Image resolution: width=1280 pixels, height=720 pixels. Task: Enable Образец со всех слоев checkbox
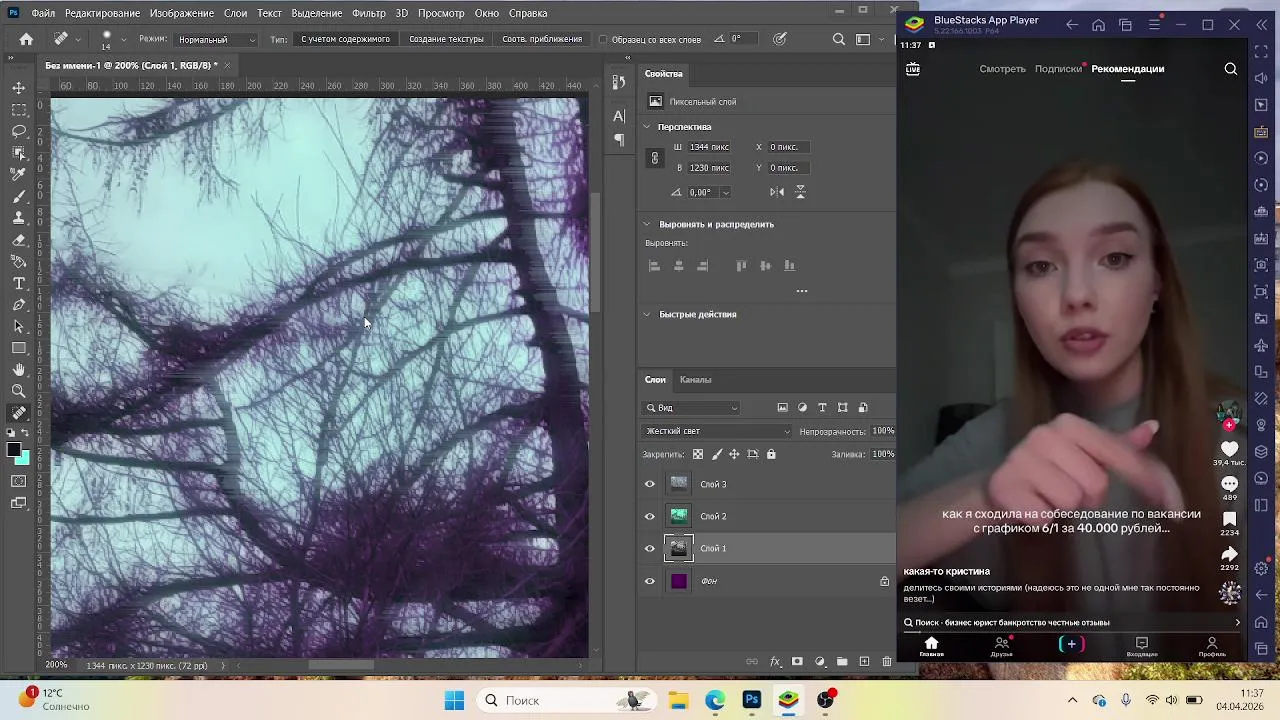point(603,39)
